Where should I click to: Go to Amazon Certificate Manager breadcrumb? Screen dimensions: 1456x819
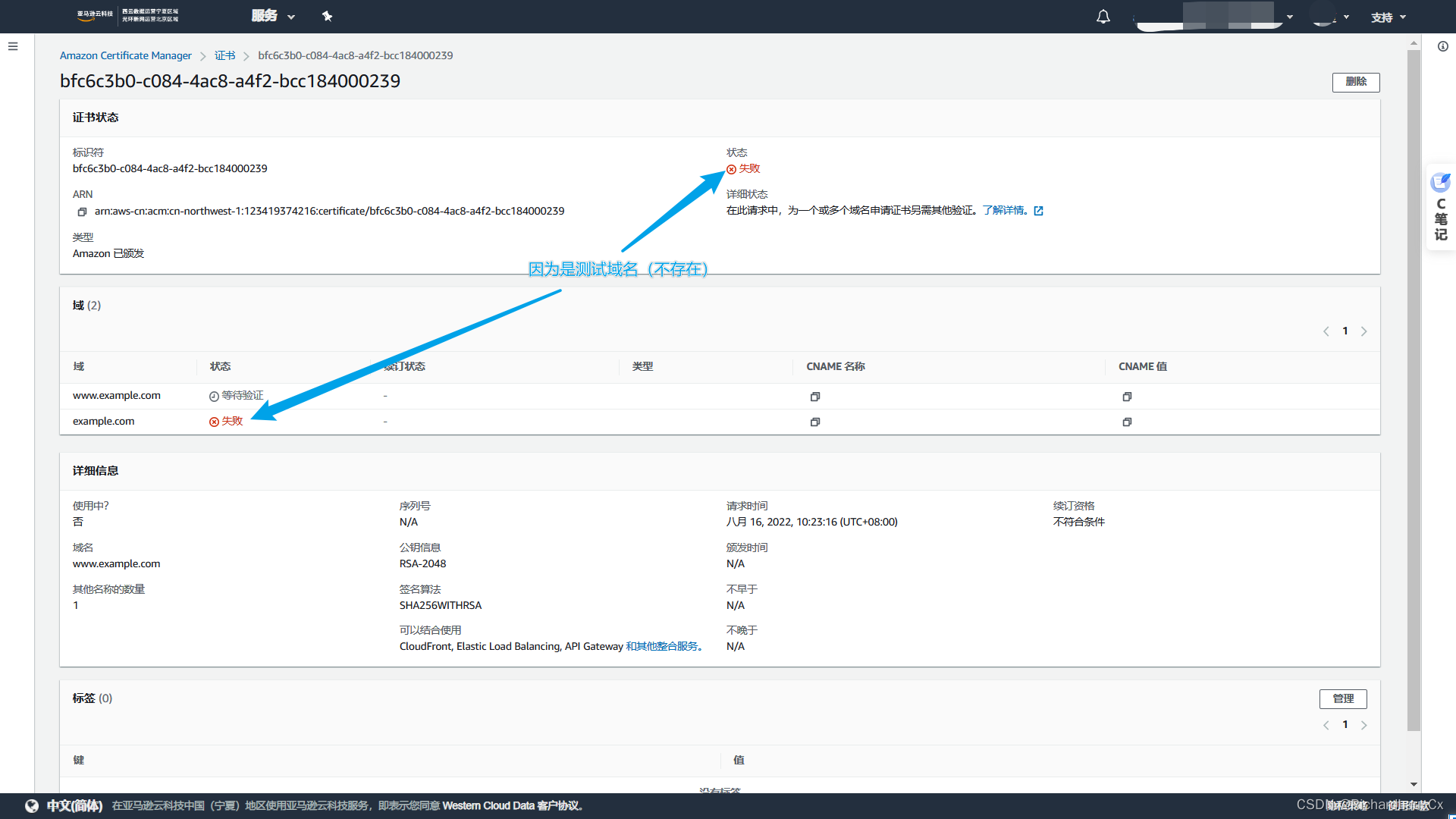tap(126, 55)
